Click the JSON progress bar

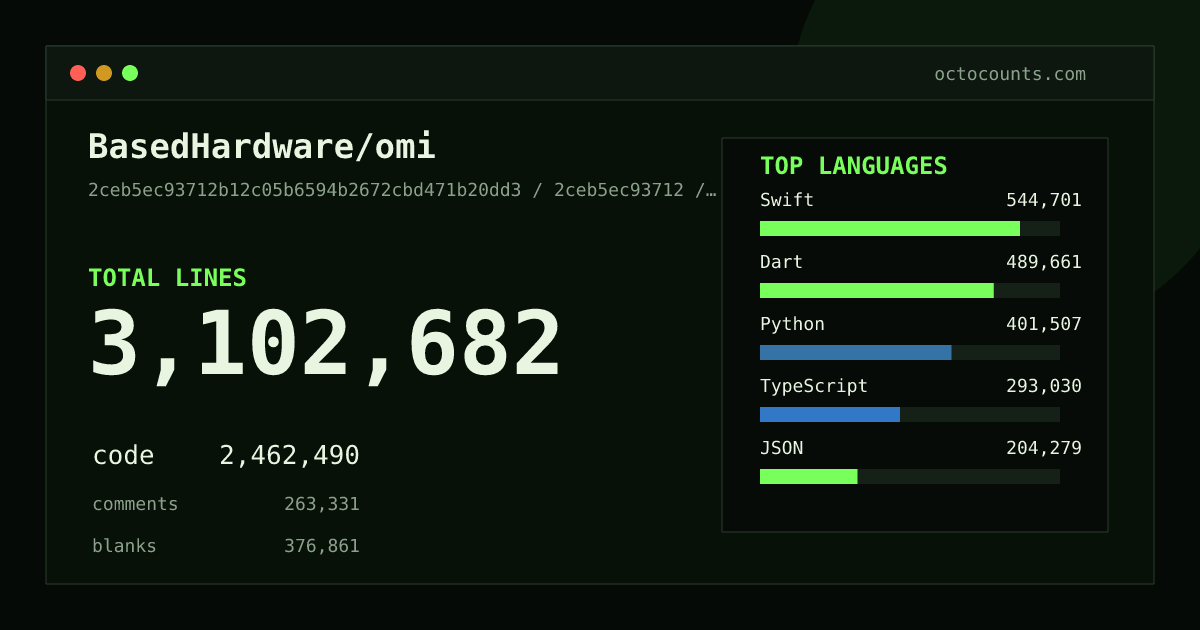(x=910, y=476)
